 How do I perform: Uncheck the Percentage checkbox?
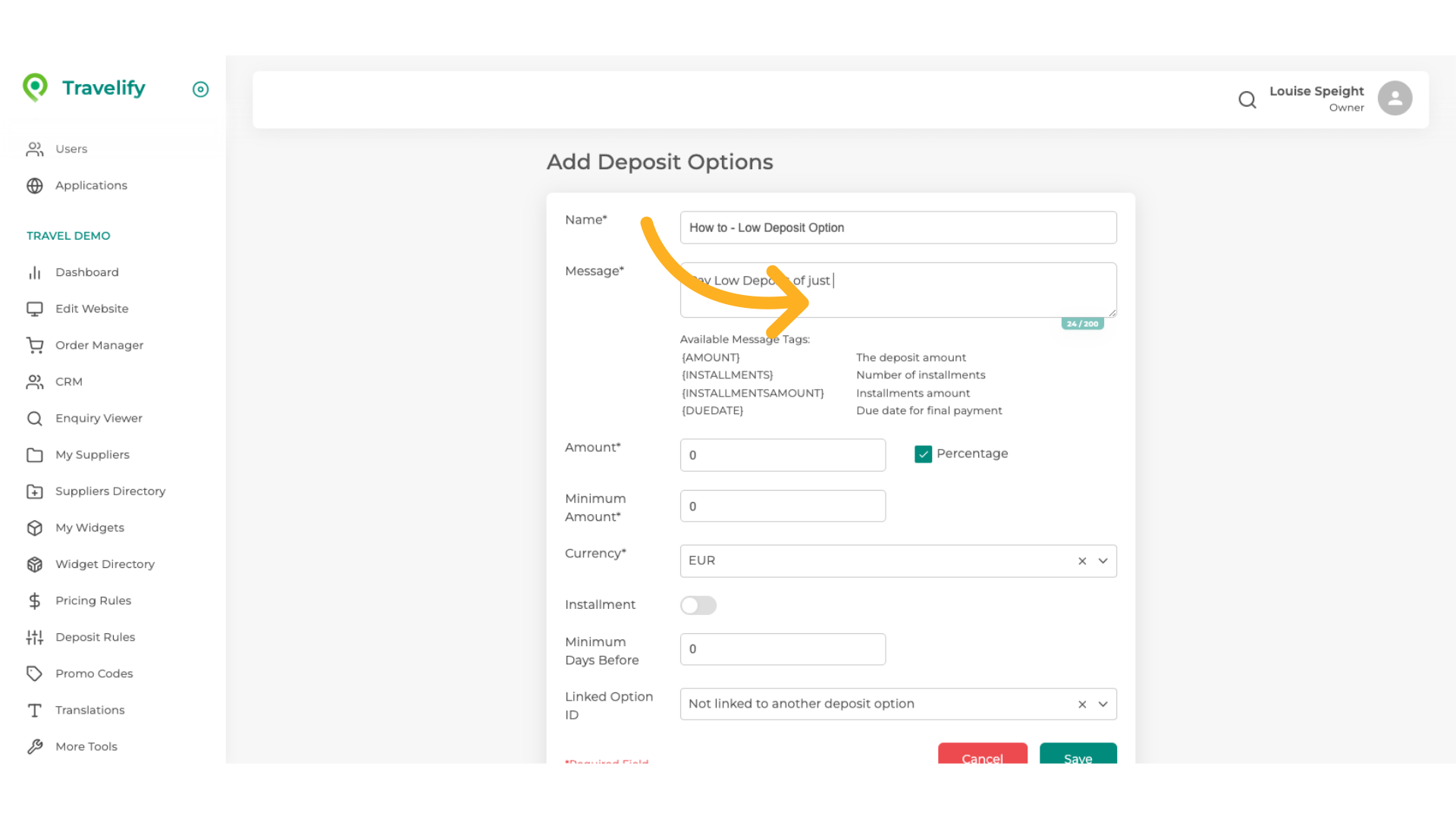(923, 453)
